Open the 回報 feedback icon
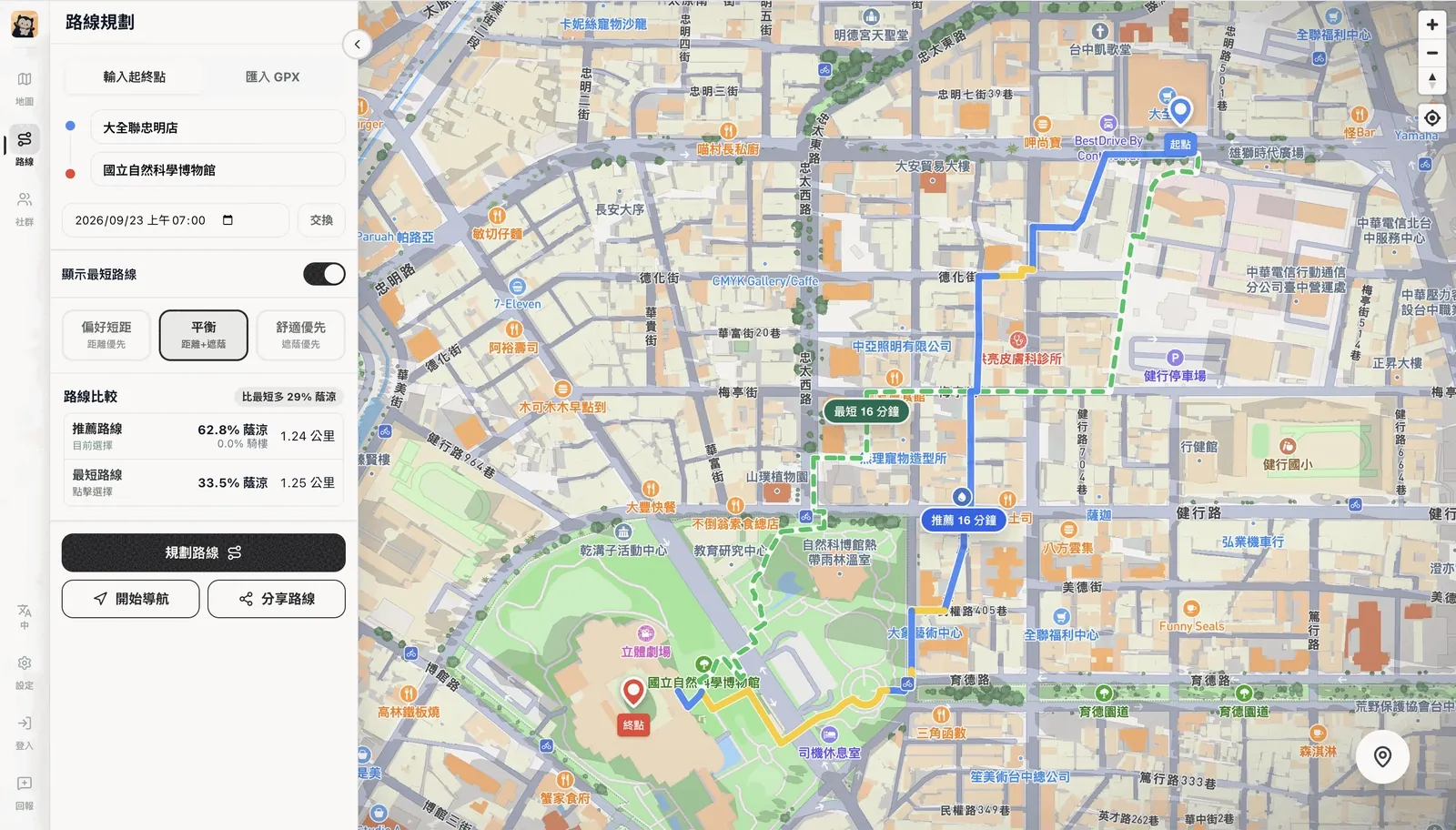1456x830 pixels. (x=25, y=792)
